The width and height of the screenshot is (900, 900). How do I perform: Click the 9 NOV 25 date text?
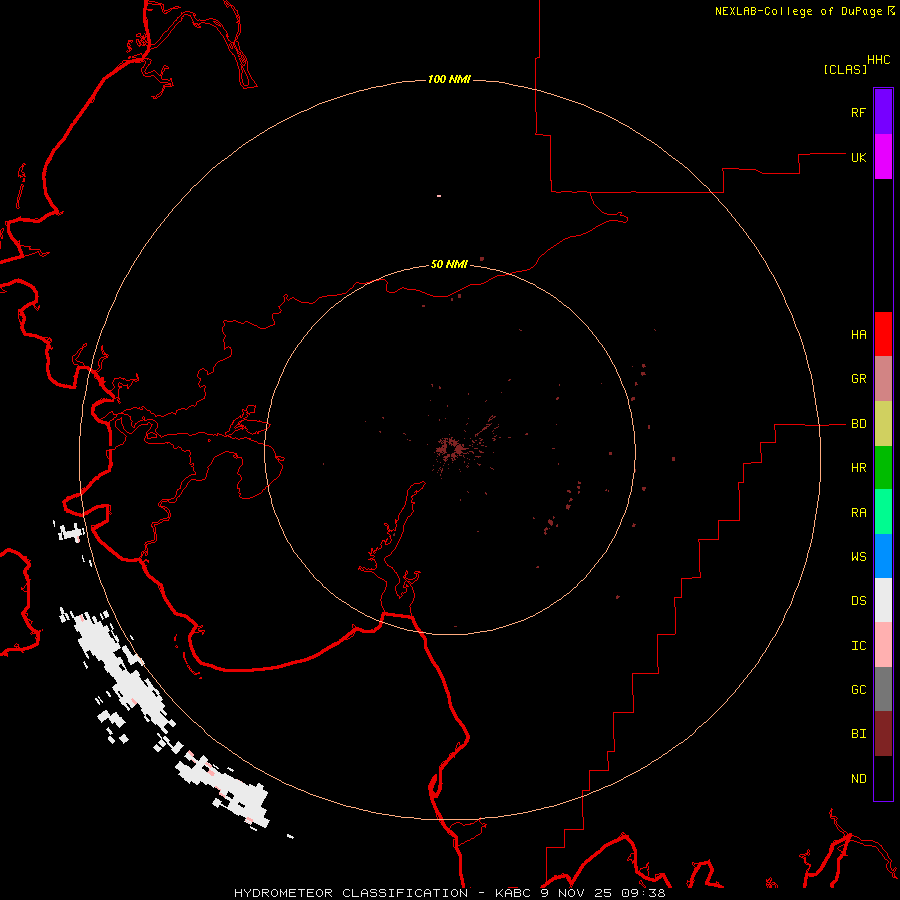[x=577, y=893]
